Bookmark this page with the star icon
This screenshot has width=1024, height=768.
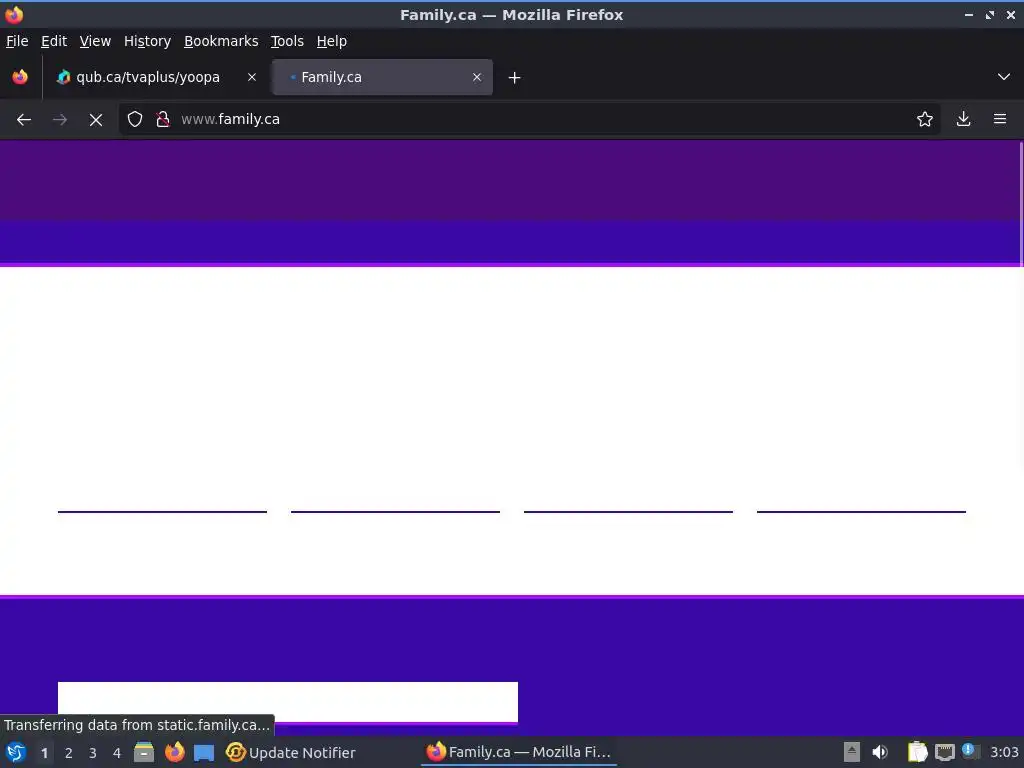[x=924, y=120]
